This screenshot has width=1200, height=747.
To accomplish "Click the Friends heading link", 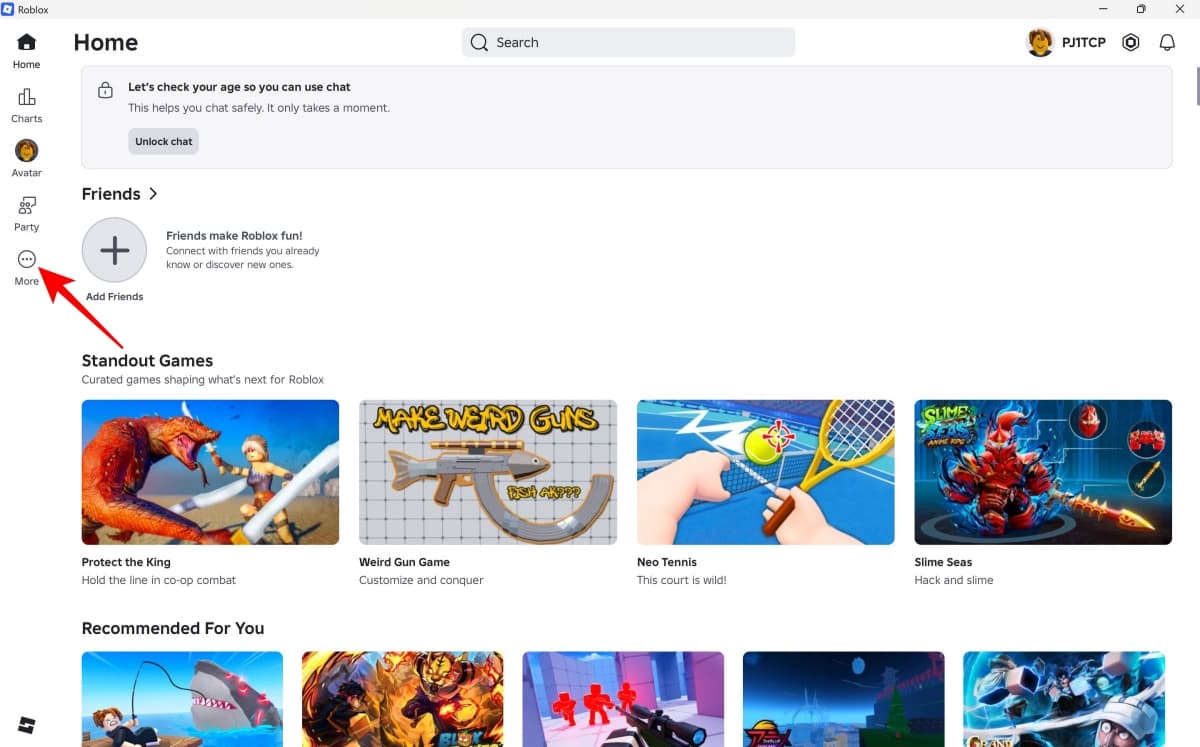I will 111,194.
